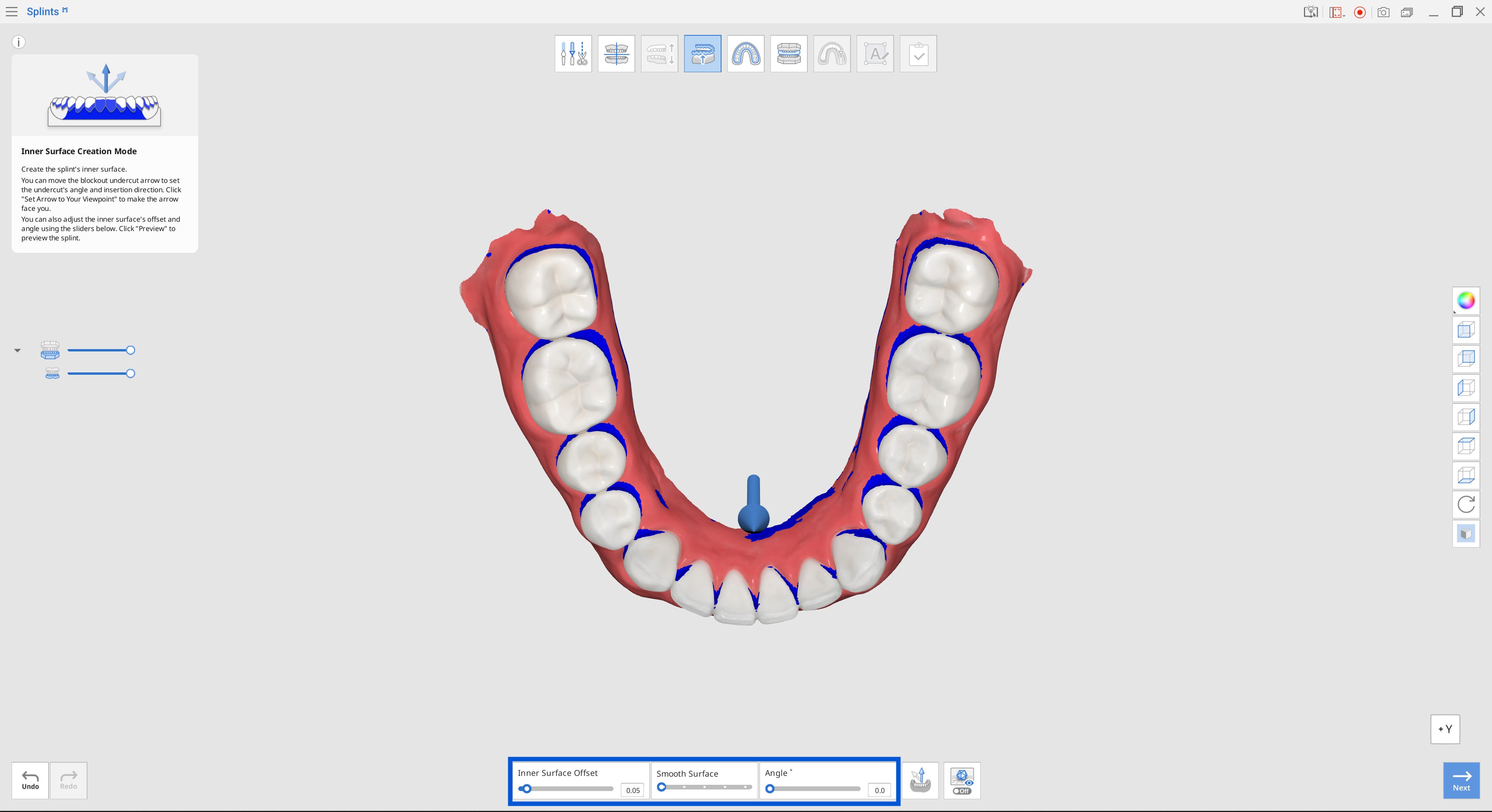The image size is (1492, 812).
Task: Adjust the Angle slider
Action: (x=812, y=789)
